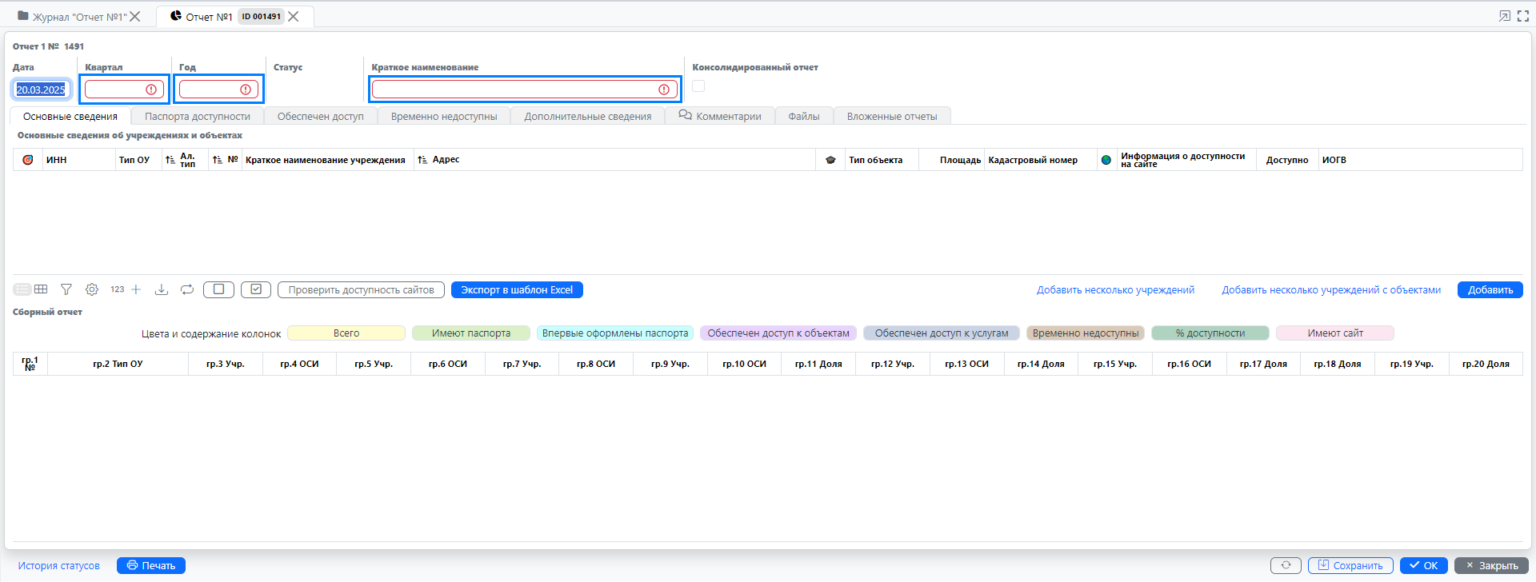This screenshot has height=582, width=1536.
Task: Toggle the Консолидированный отчет checkbox
Action: [x=698, y=86]
